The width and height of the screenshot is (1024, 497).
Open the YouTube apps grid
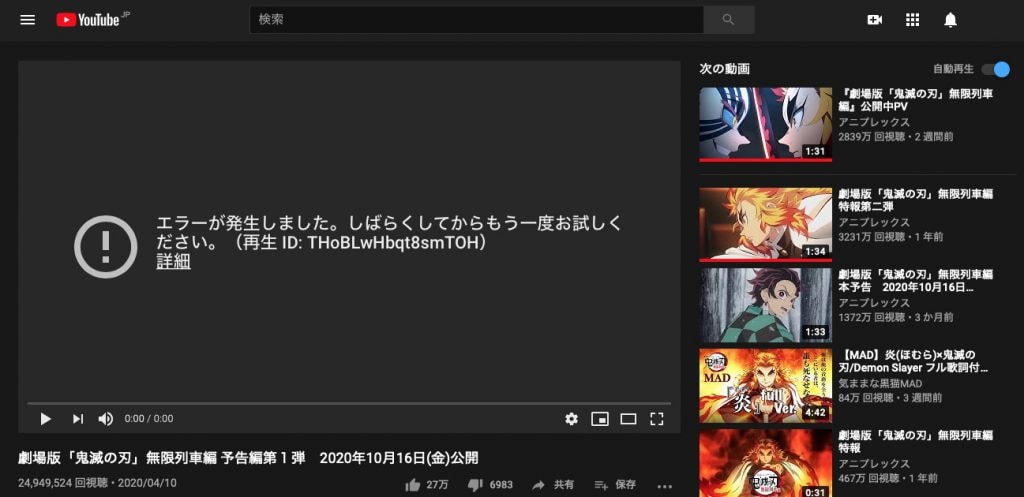point(912,20)
